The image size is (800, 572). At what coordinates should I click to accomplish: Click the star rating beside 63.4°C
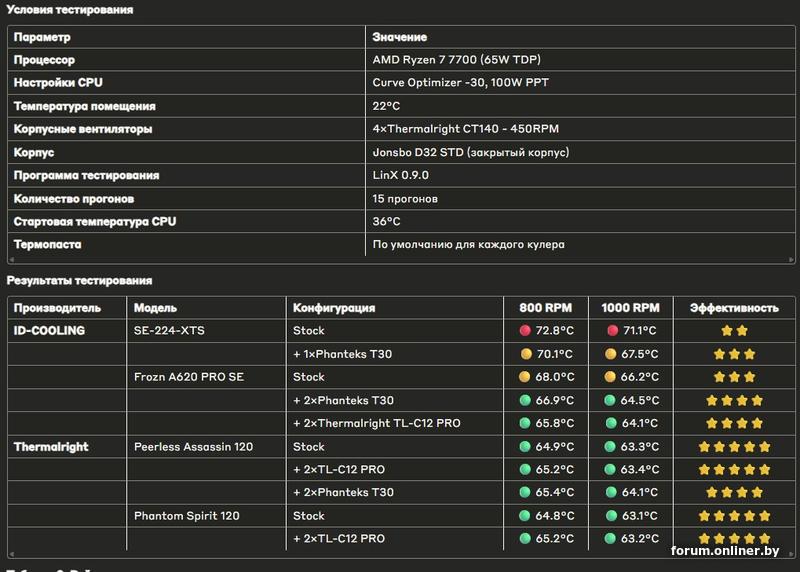coord(735,469)
